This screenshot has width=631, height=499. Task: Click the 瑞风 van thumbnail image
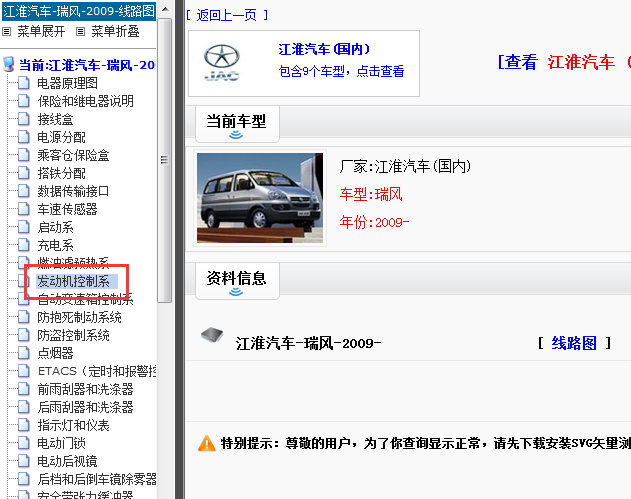pos(260,198)
